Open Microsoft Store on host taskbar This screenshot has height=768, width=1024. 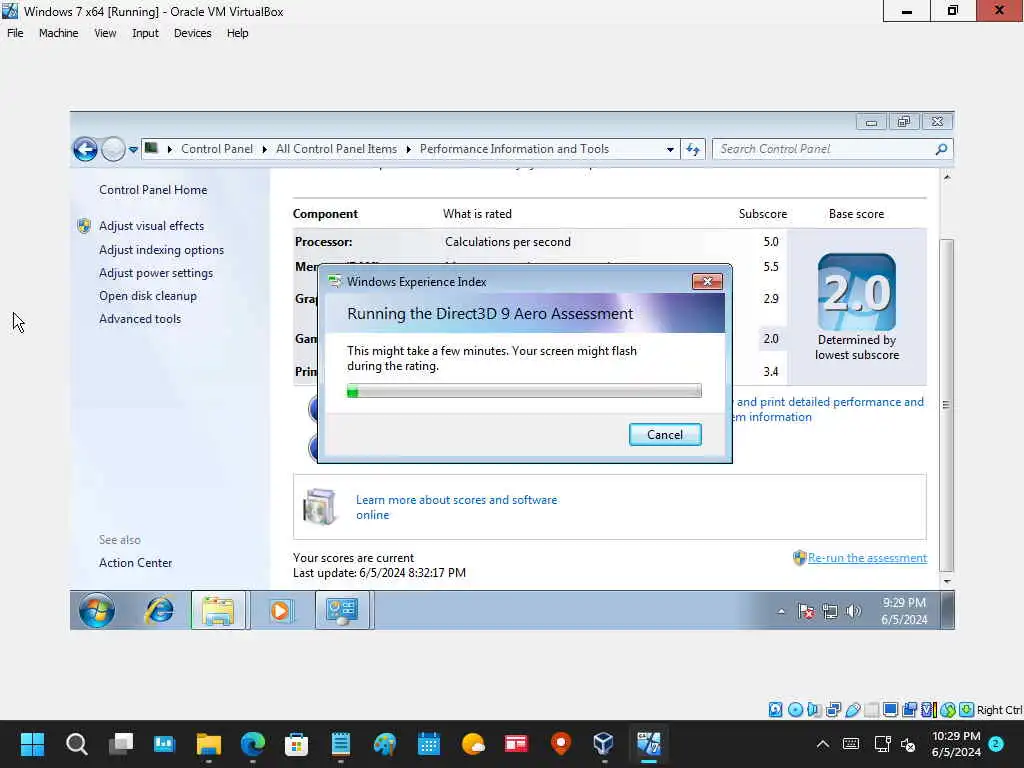pyautogui.click(x=296, y=744)
